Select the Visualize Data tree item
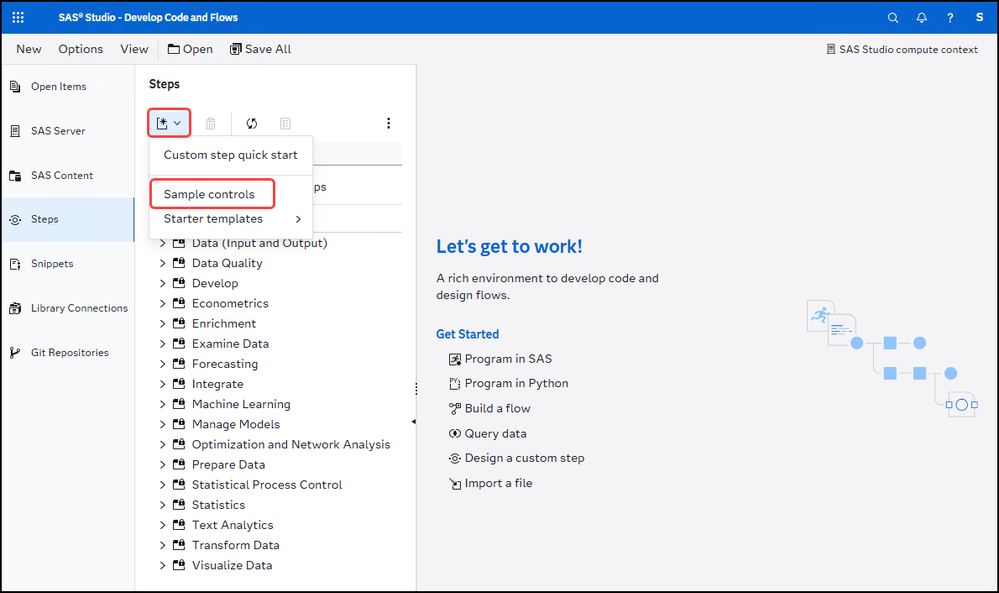 [x=232, y=566]
